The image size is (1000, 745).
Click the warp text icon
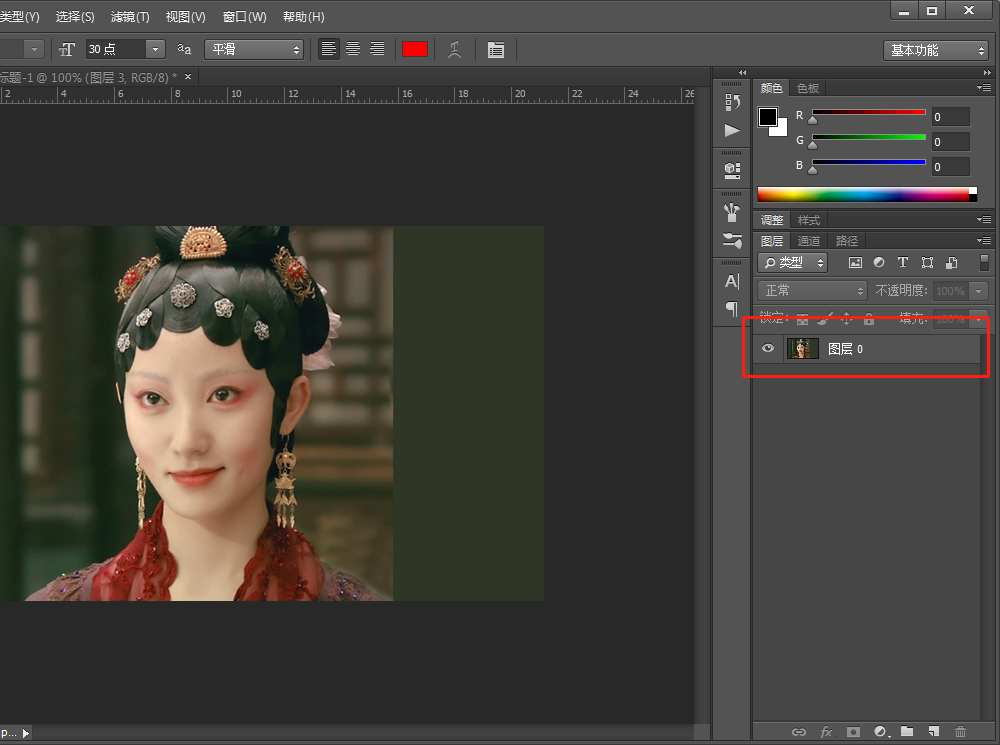click(x=454, y=49)
